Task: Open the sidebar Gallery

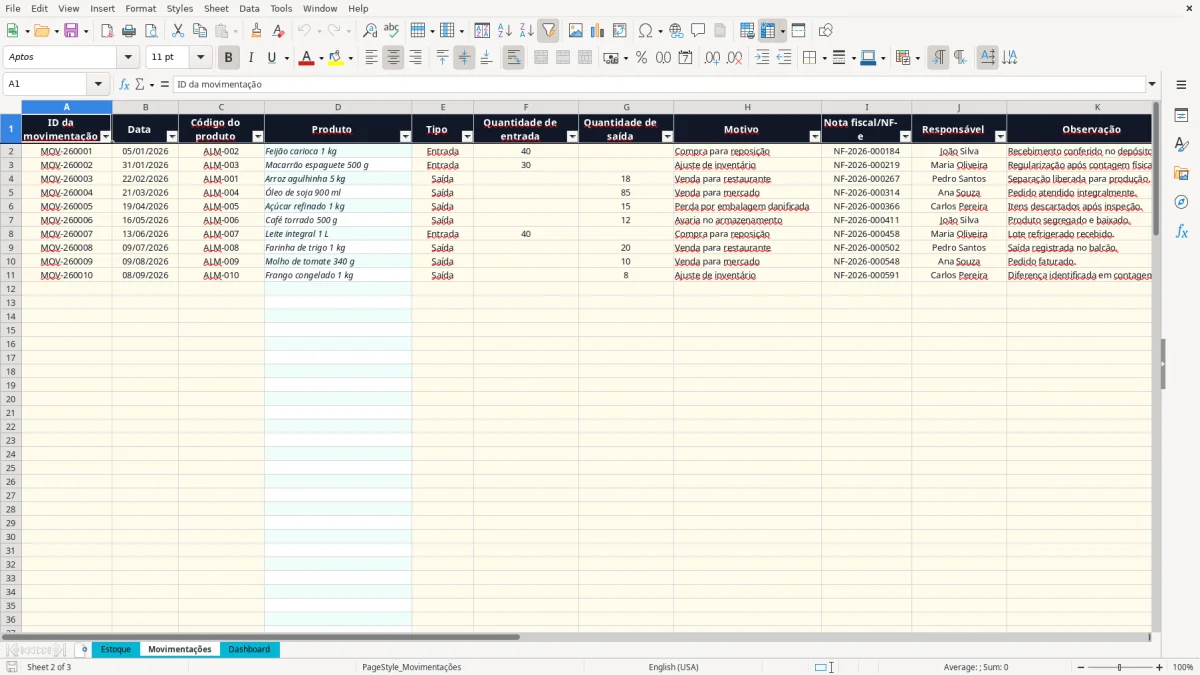Action: [1181, 173]
